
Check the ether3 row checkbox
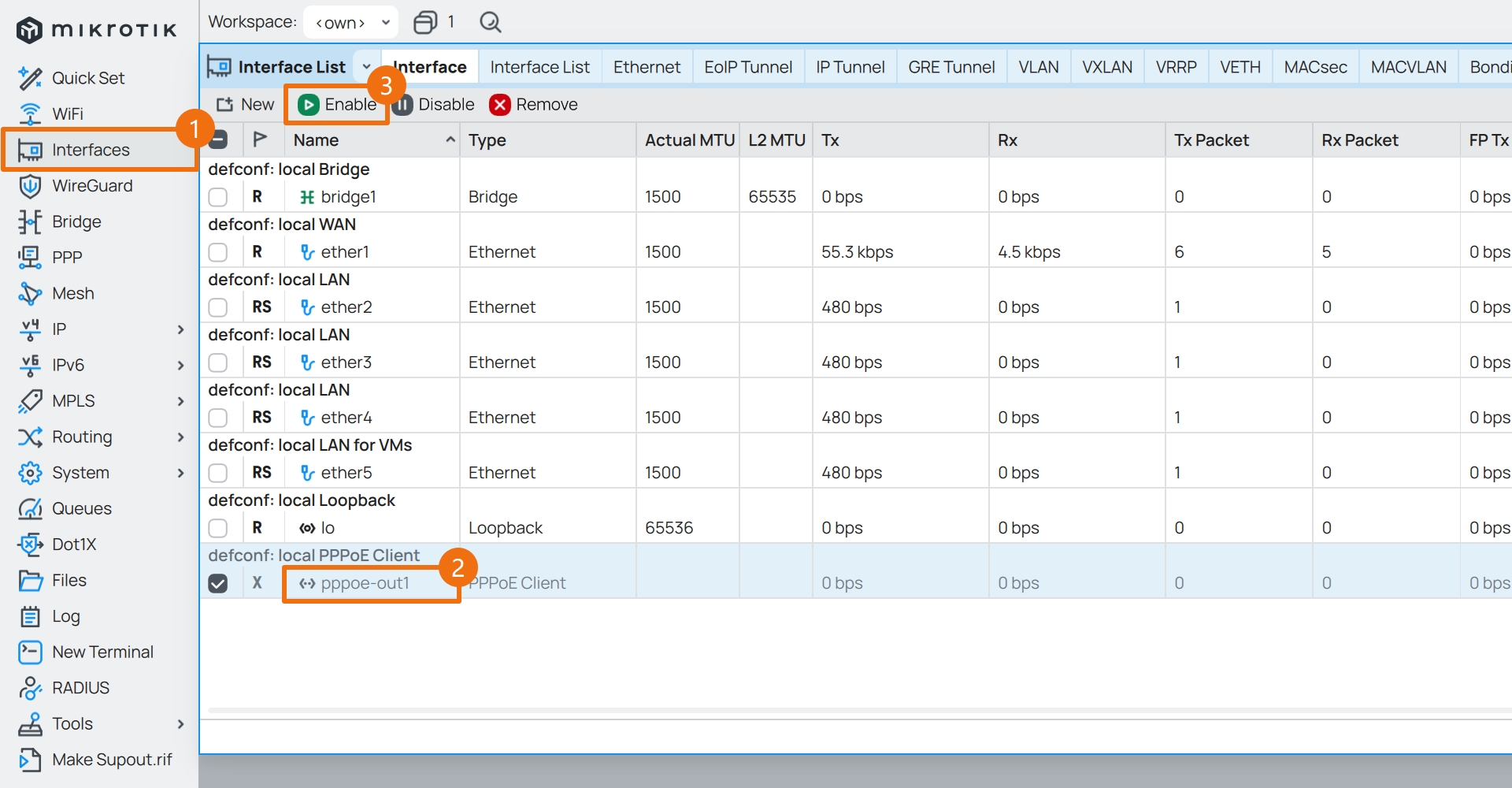(x=218, y=362)
